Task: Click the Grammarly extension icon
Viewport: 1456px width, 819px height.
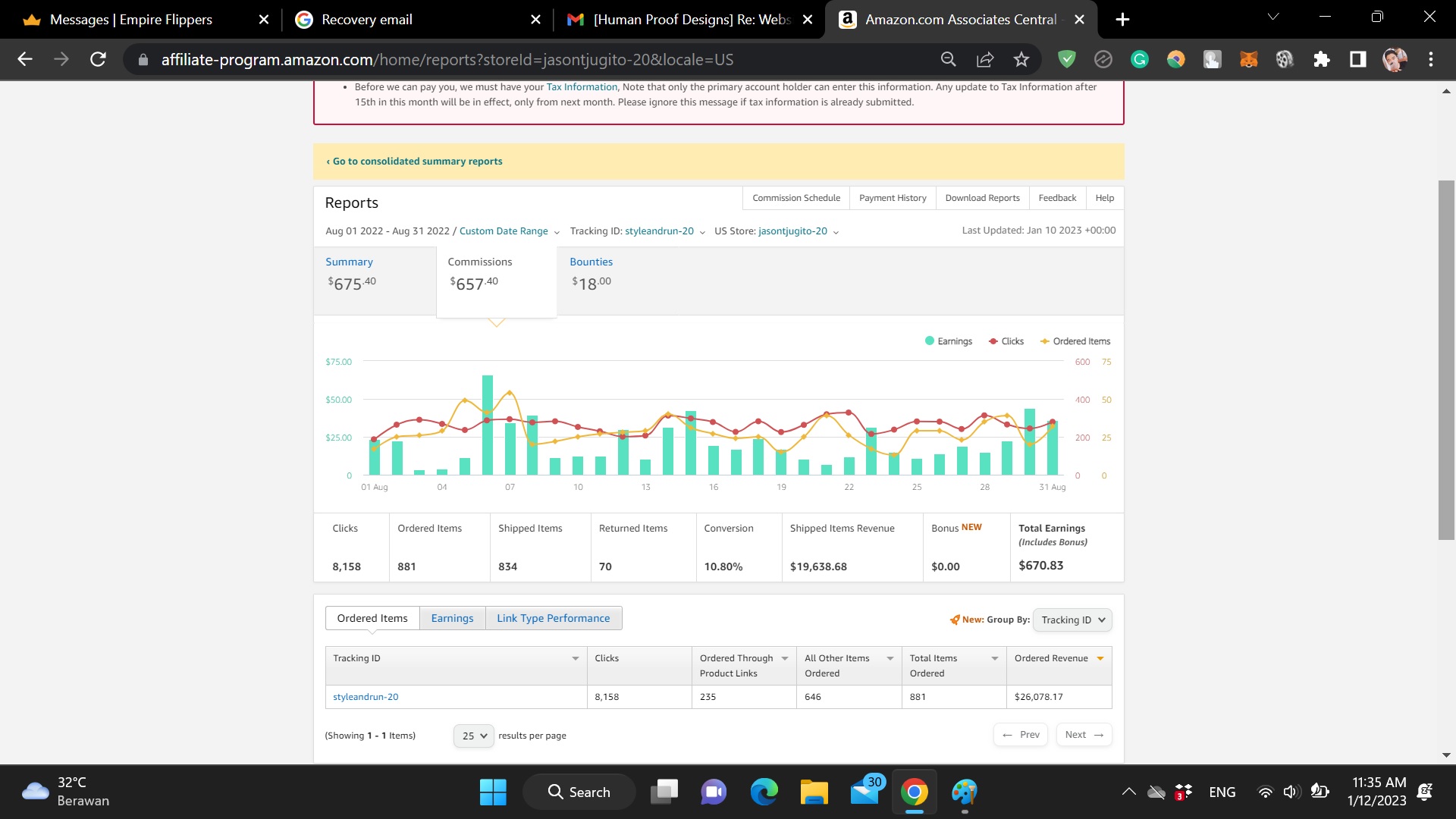Action: (1139, 59)
